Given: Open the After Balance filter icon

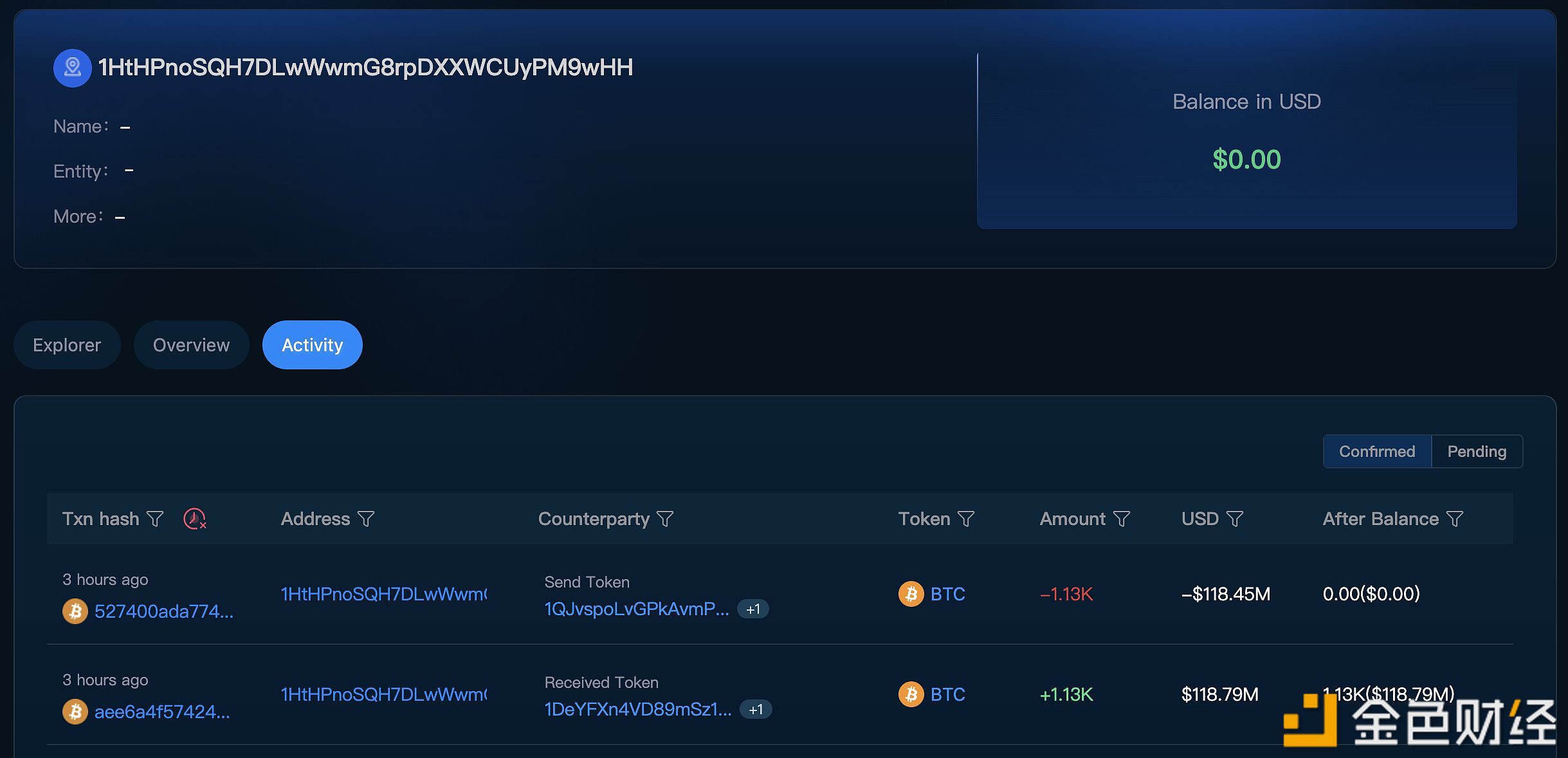Looking at the screenshot, I should click(1455, 519).
